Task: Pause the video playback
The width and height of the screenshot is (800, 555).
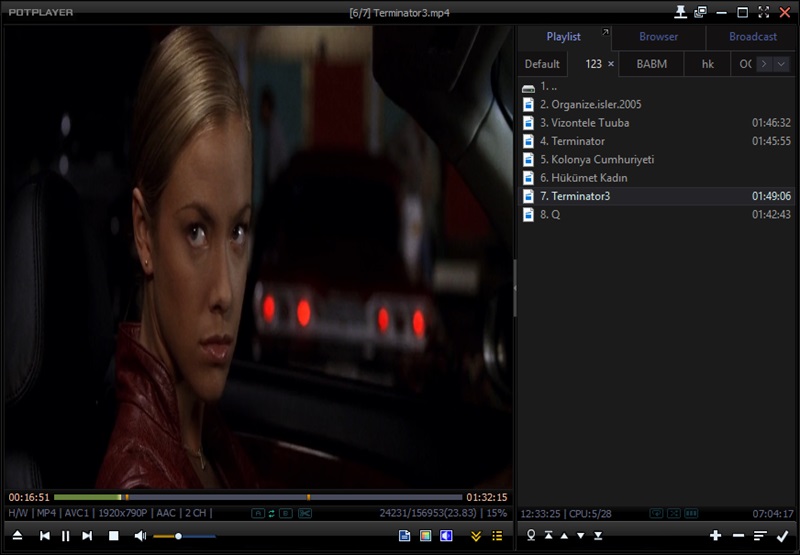Action: tap(65, 536)
